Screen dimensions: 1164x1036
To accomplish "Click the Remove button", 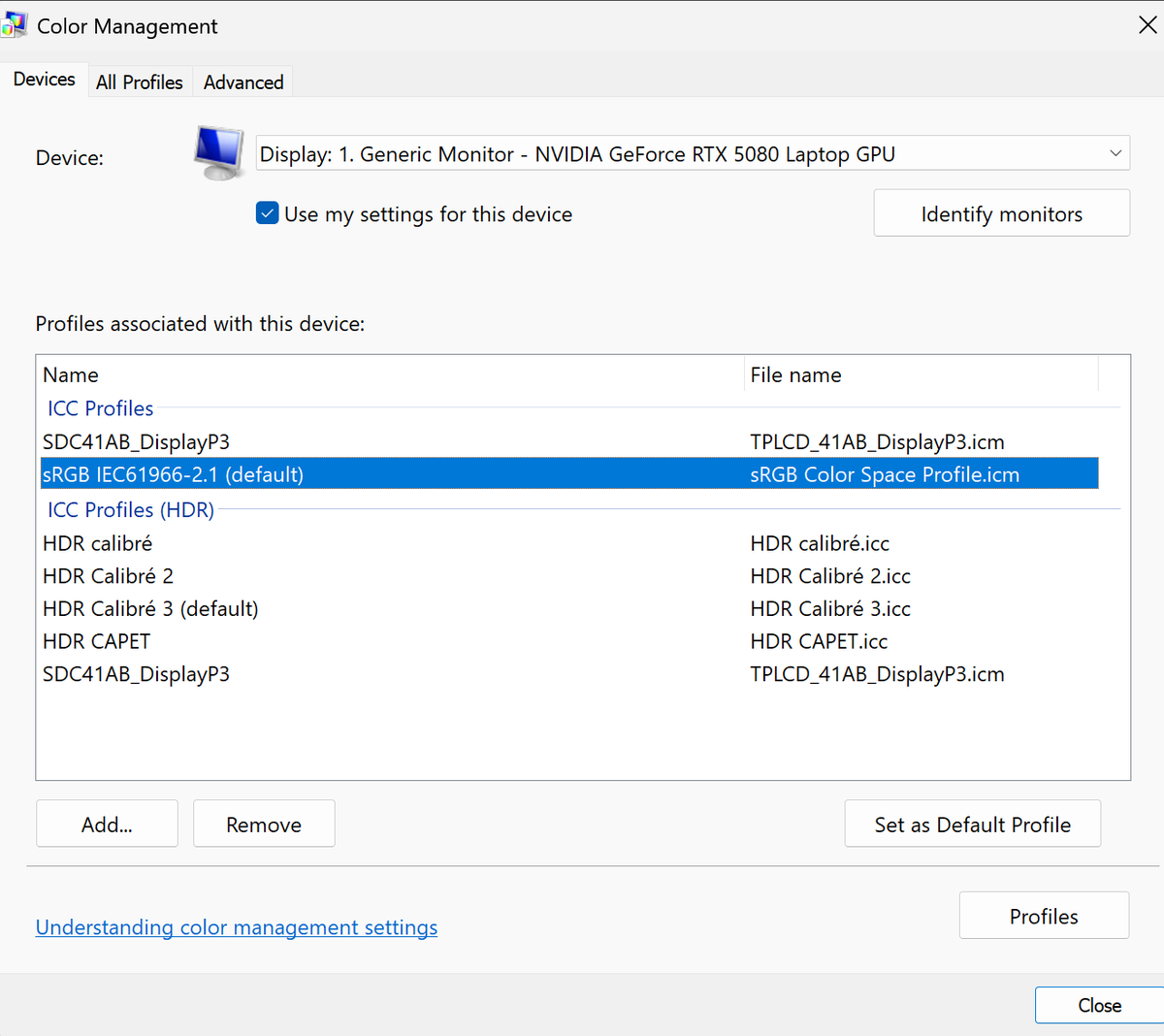I will pyautogui.click(x=264, y=824).
